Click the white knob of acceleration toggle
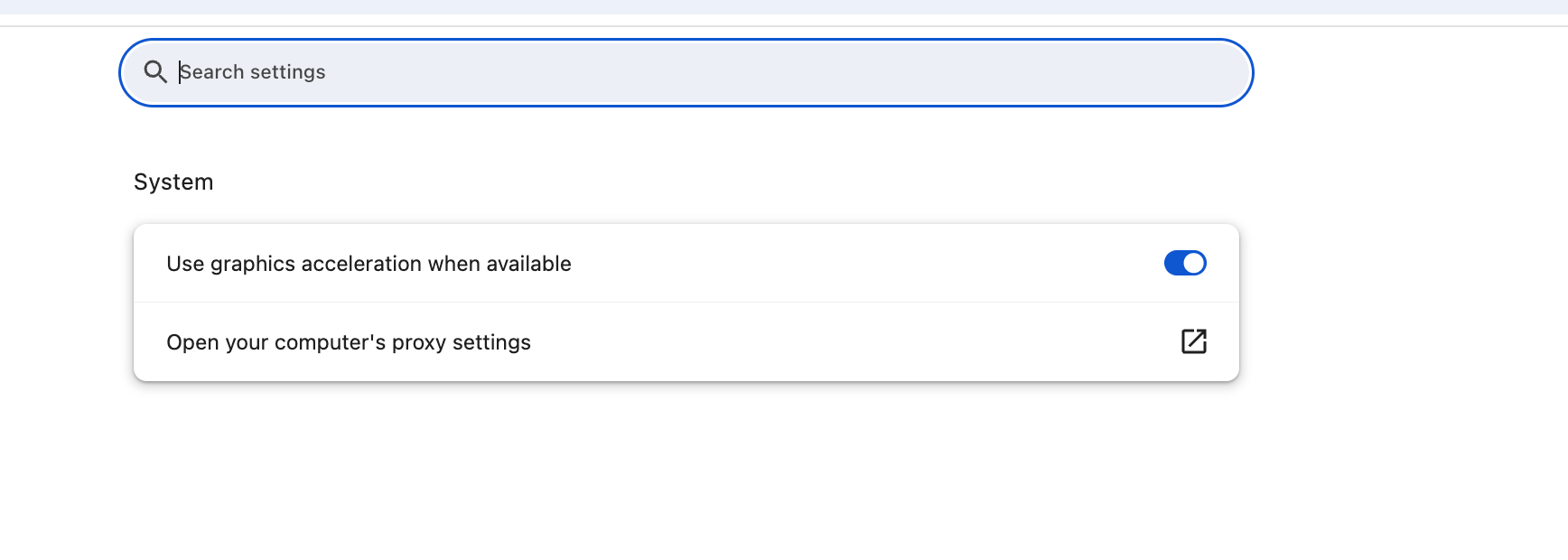The height and width of the screenshot is (560, 1568). point(1194,263)
